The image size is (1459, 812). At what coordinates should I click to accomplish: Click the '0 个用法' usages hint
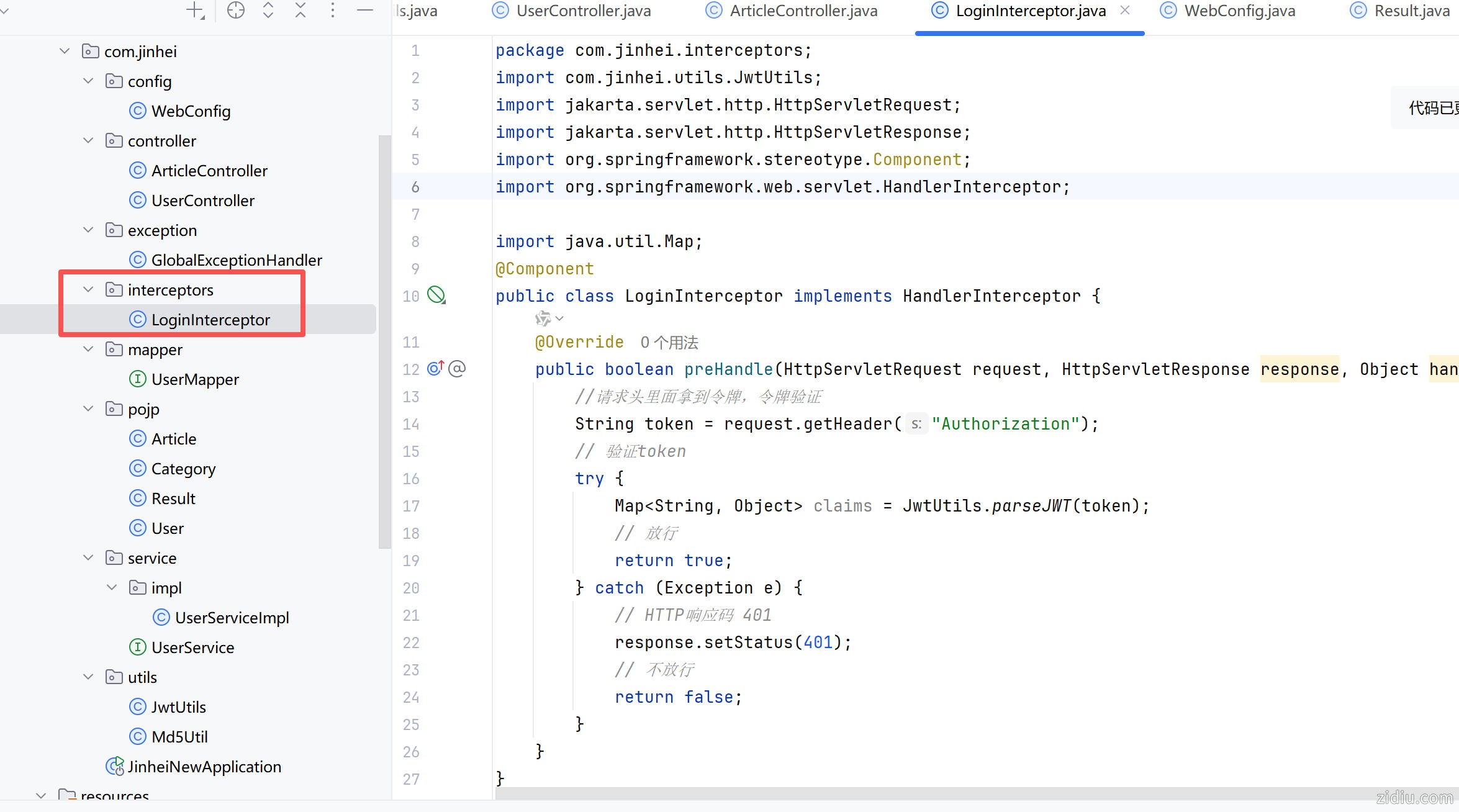click(x=669, y=343)
